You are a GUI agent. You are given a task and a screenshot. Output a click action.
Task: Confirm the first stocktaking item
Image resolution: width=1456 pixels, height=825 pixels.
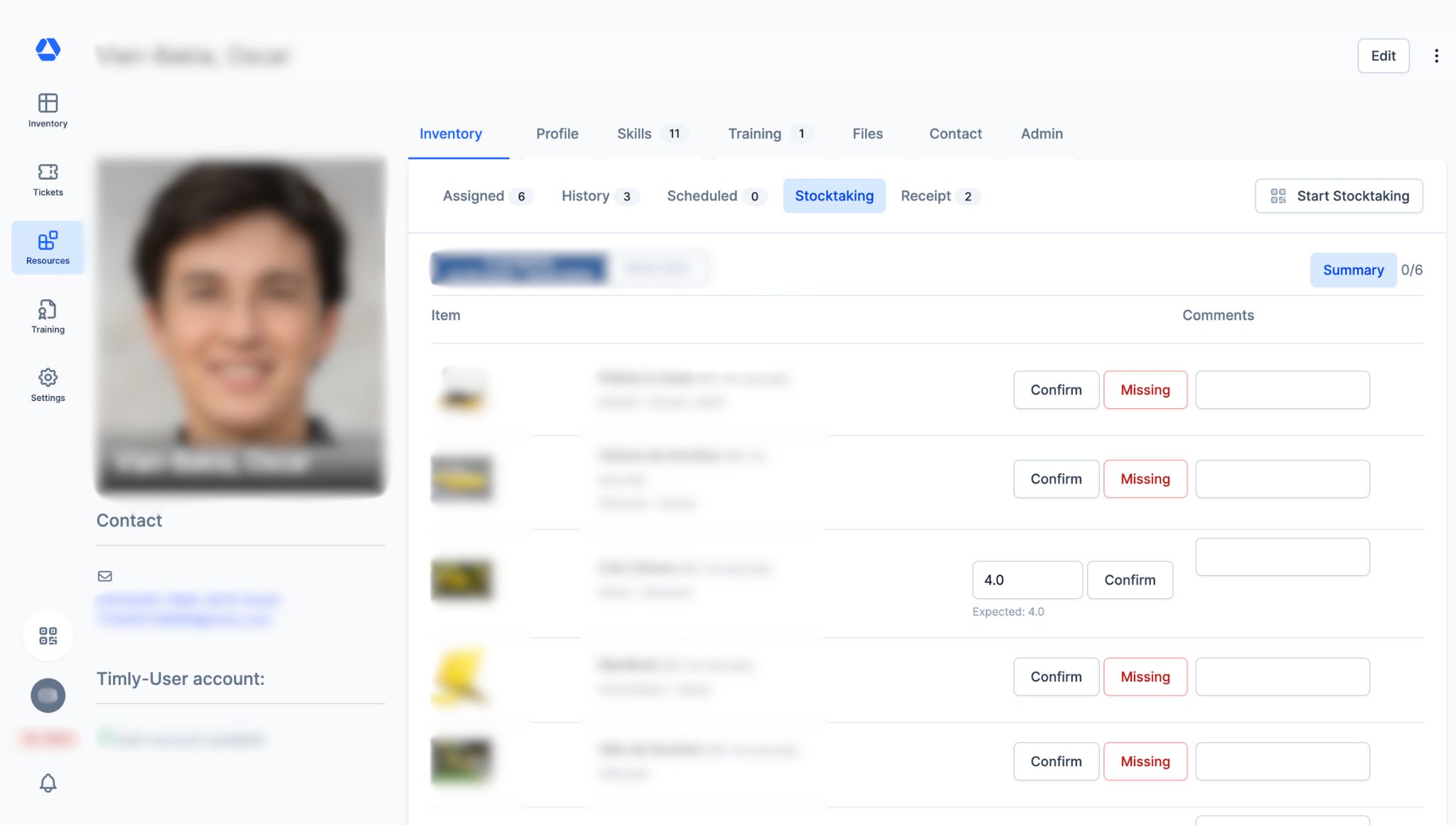click(1056, 390)
